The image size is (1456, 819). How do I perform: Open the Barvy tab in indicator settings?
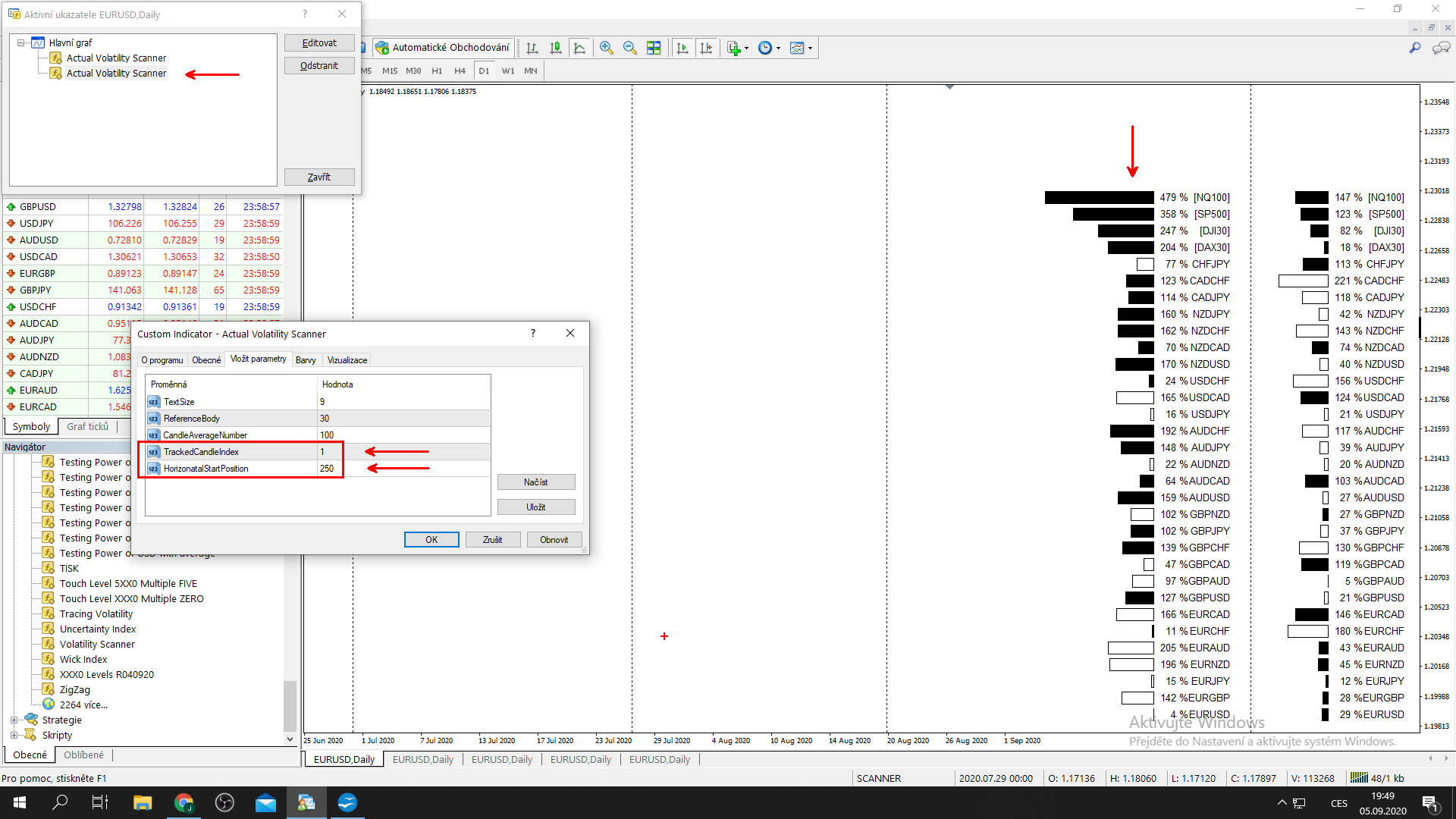[306, 359]
